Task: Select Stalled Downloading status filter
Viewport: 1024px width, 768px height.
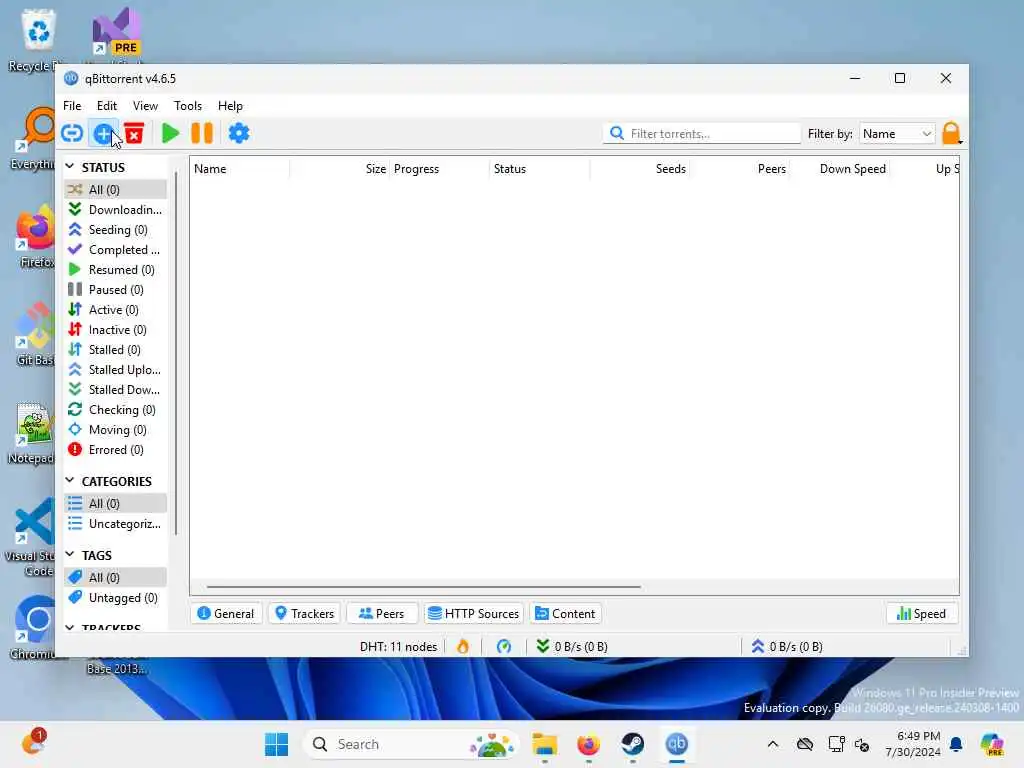Action: [x=116, y=390]
